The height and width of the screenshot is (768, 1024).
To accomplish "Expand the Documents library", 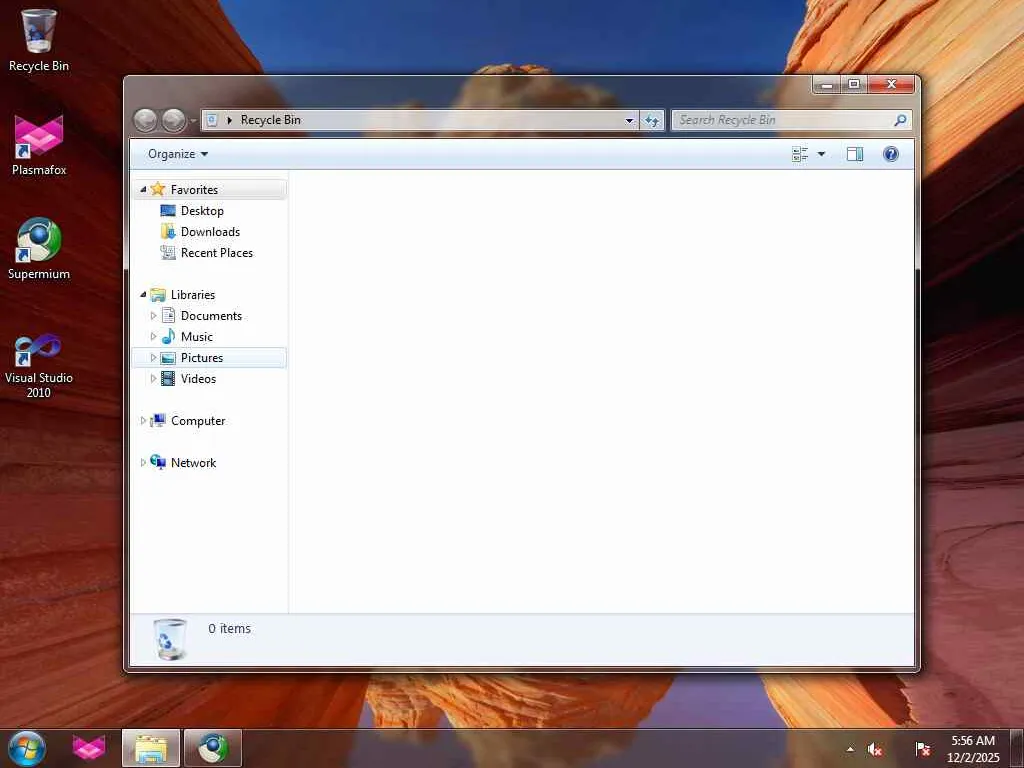I will click(x=153, y=316).
